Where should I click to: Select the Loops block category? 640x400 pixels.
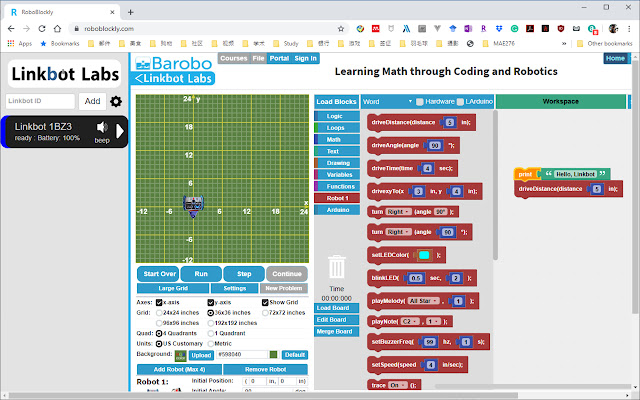(337, 128)
